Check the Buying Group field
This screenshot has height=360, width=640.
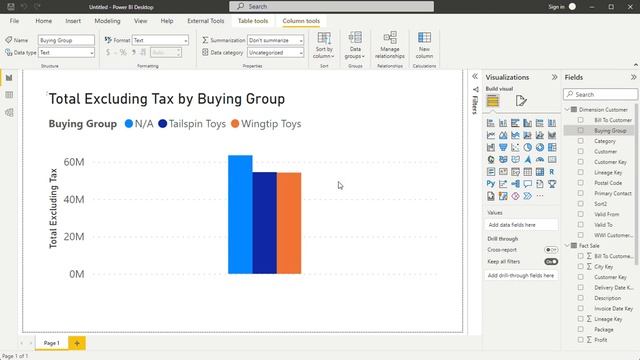(x=580, y=130)
